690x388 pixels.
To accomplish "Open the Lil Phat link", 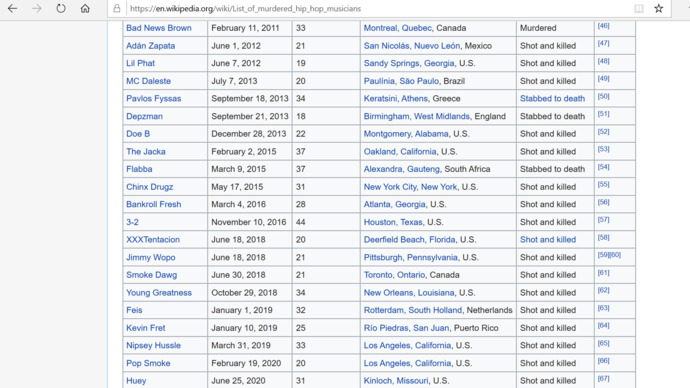I will 140,63.
